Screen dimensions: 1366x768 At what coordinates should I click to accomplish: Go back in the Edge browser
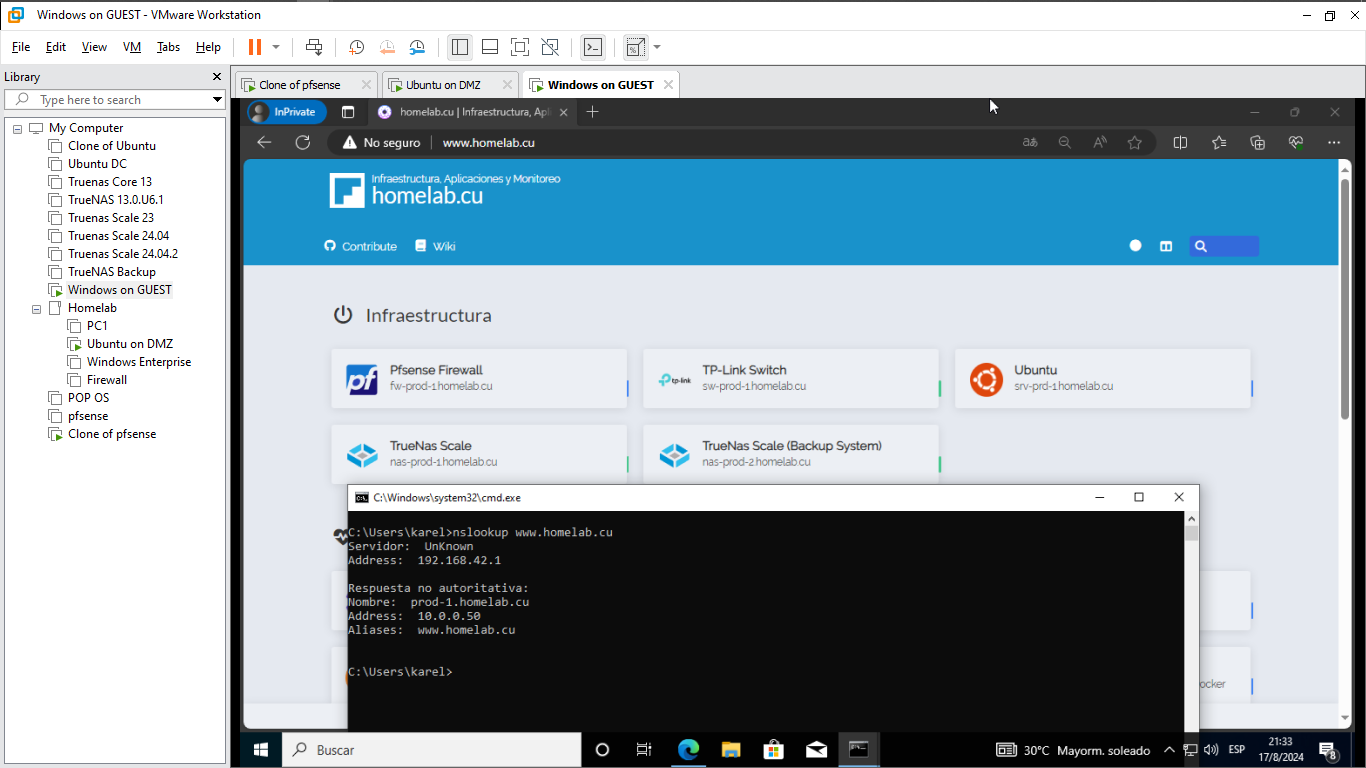(x=265, y=143)
